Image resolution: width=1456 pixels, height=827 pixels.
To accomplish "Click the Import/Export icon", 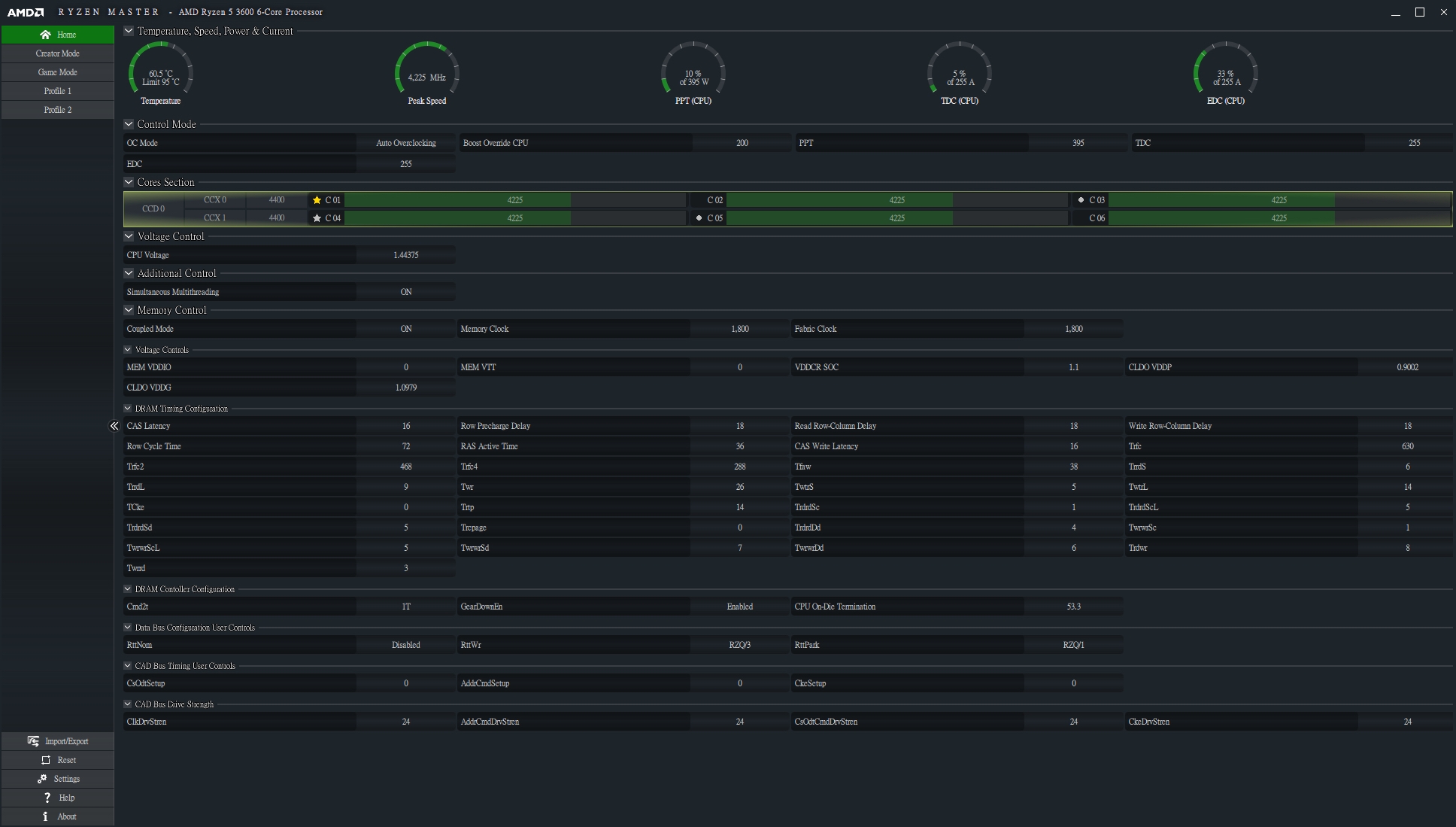I will 33,741.
